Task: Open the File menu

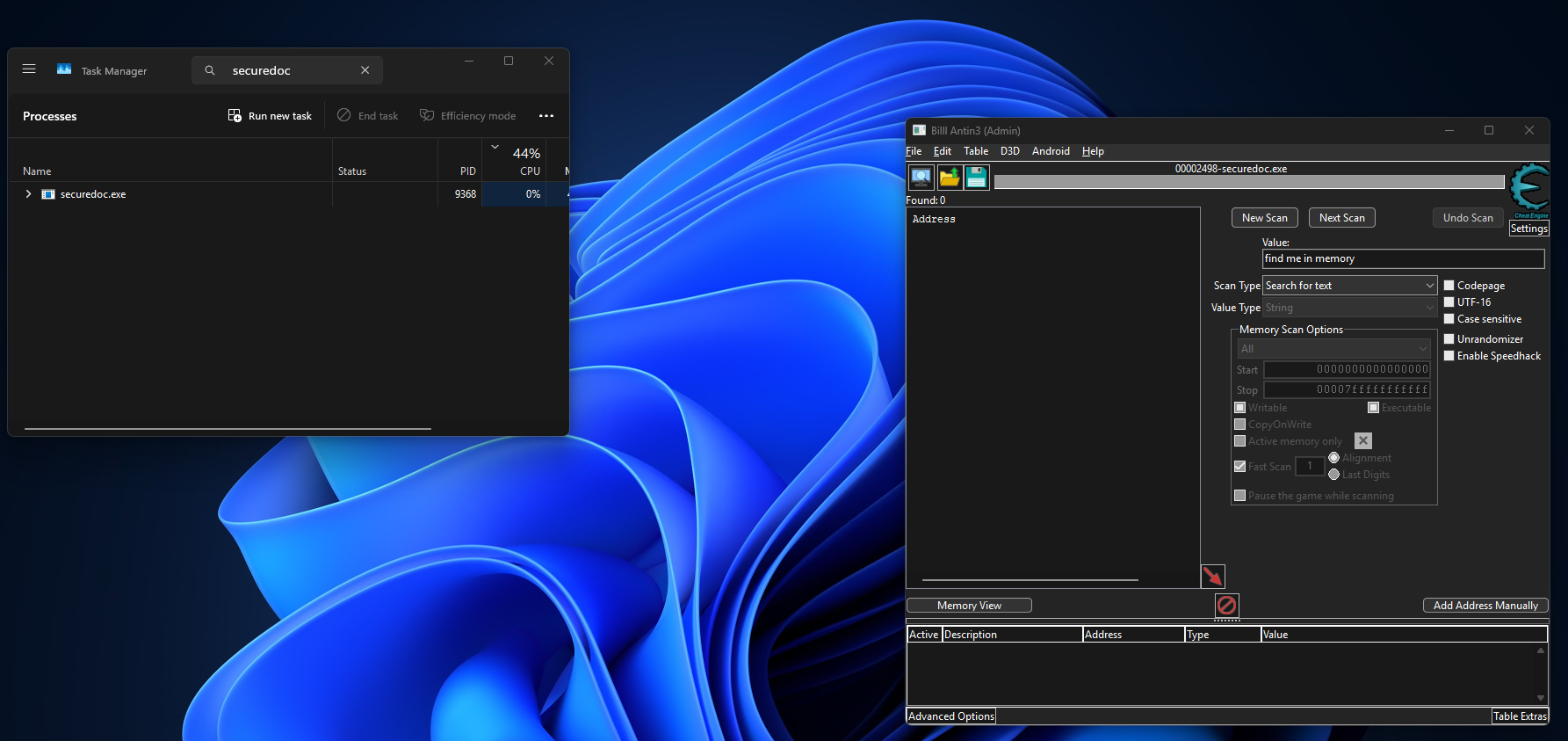Action: (x=914, y=151)
